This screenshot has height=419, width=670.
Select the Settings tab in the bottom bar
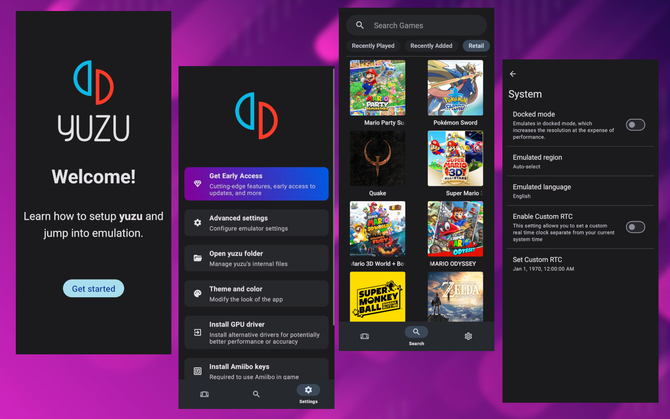pyautogui.click(x=308, y=394)
